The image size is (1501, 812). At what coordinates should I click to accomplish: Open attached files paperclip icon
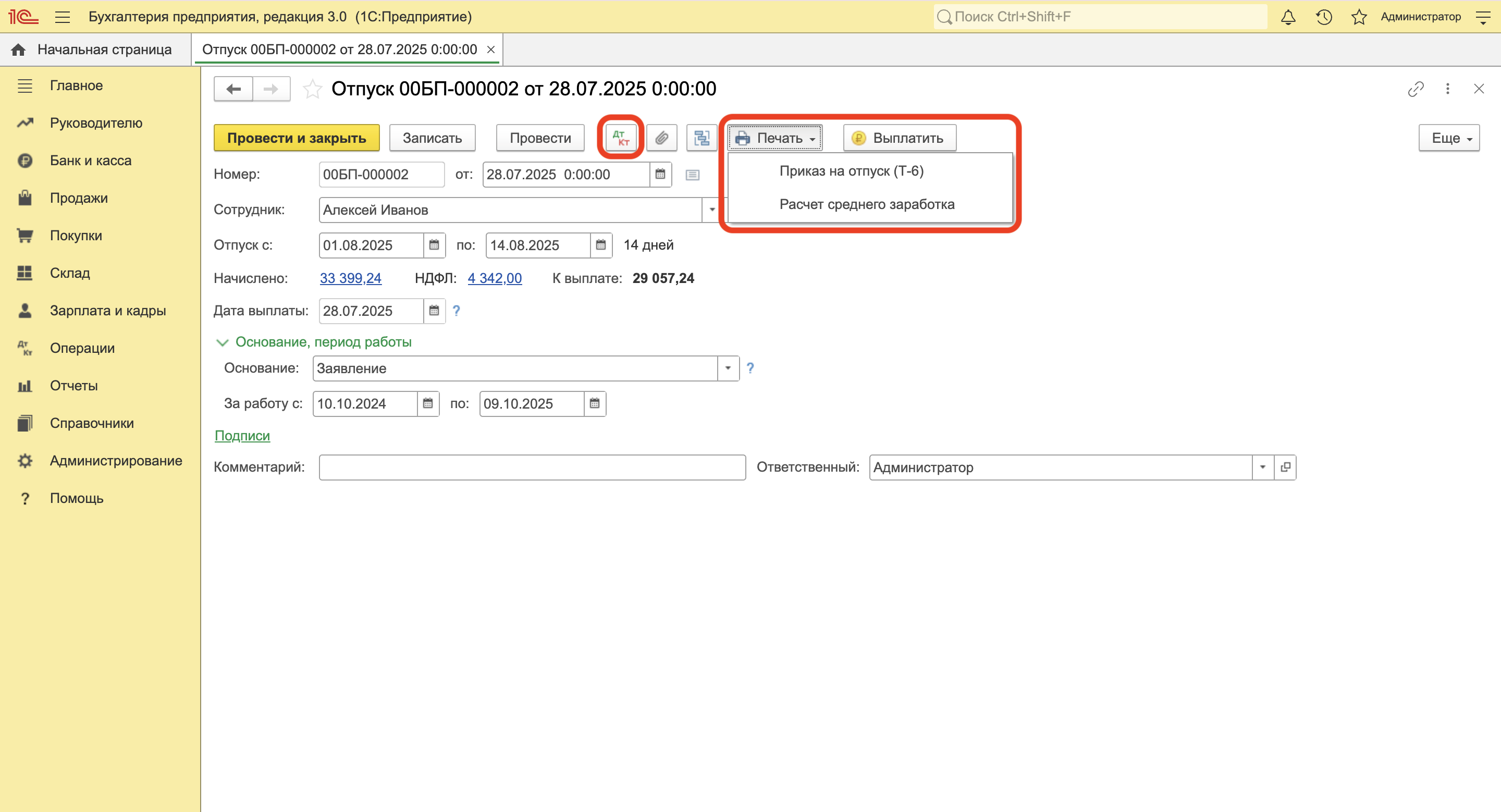click(x=661, y=138)
